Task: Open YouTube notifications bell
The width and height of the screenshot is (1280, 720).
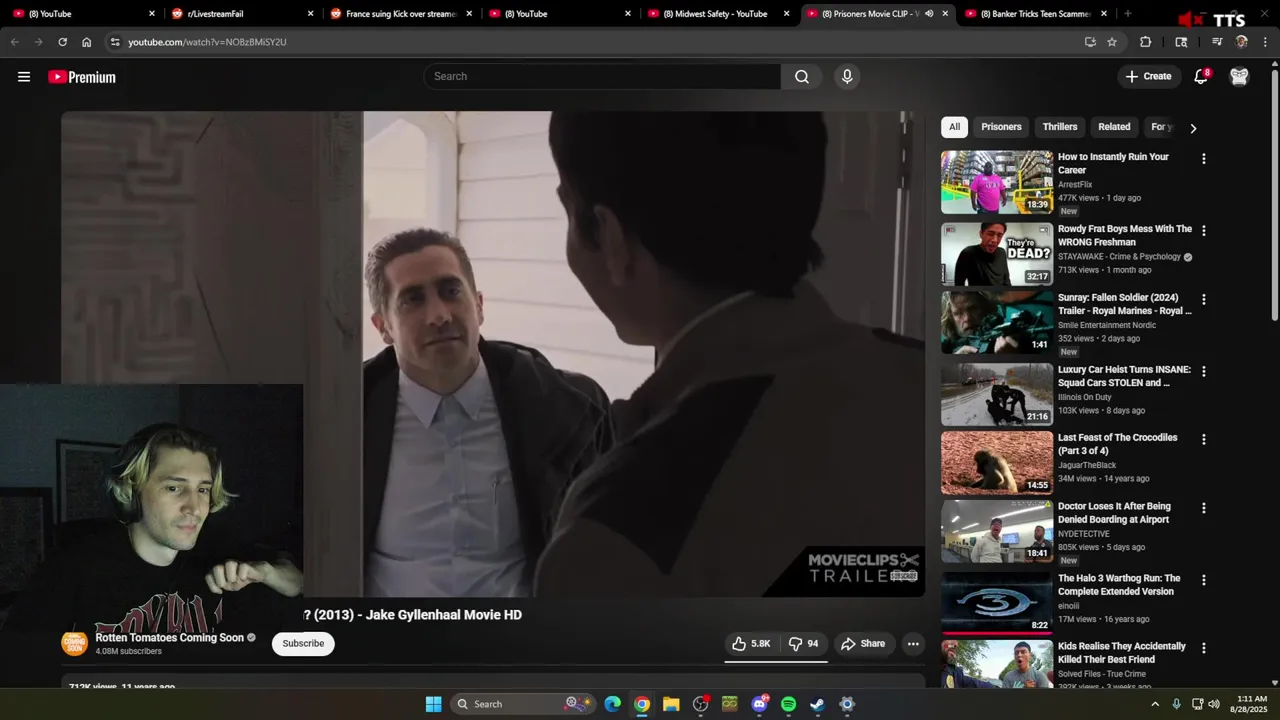Action: [x=1201, y=77]
